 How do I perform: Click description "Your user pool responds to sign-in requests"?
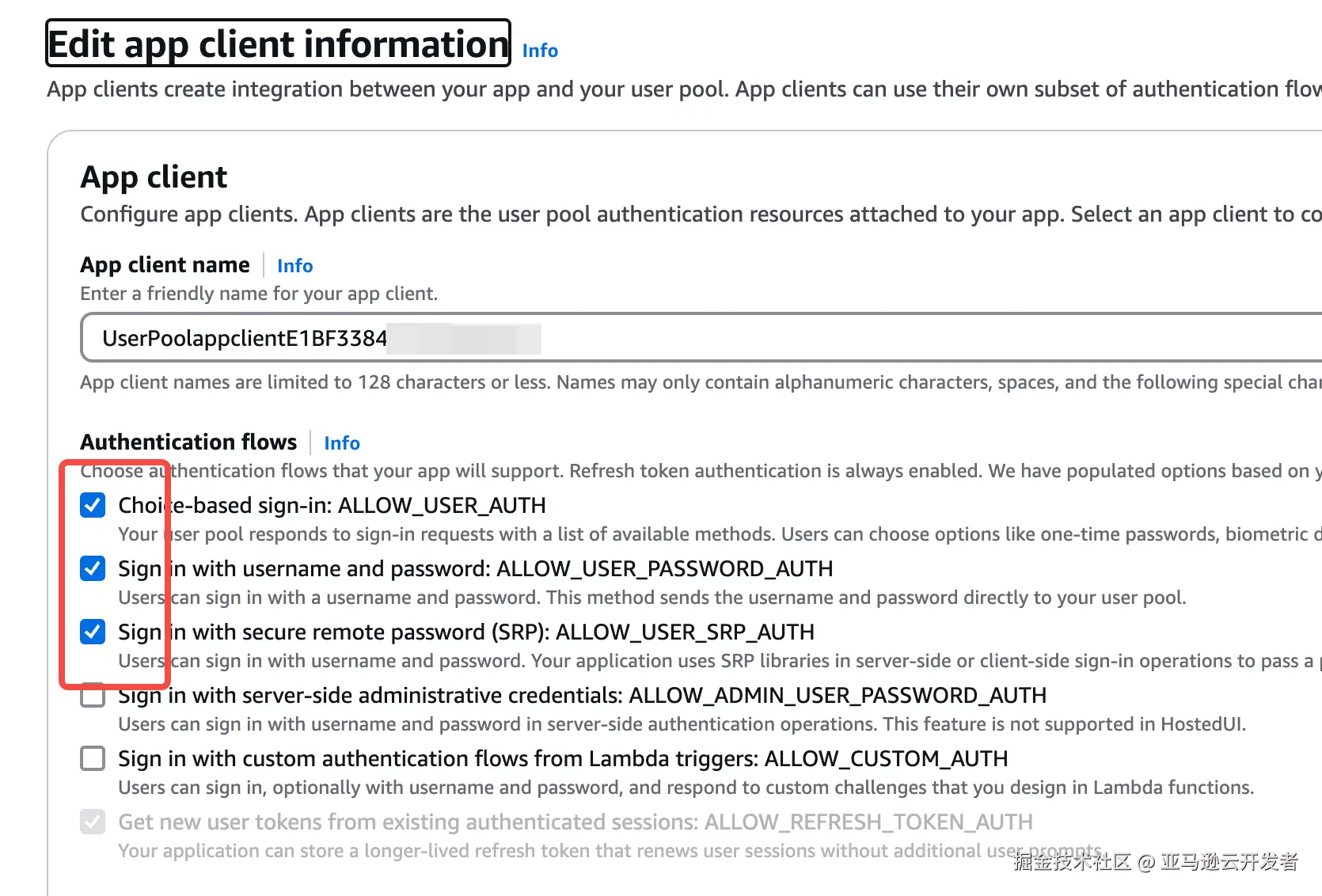pos(720,534)
